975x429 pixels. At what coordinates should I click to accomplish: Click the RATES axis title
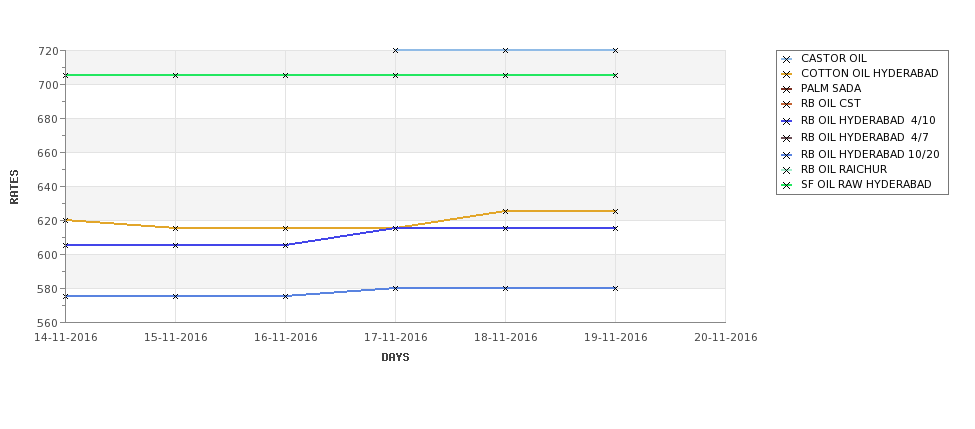click(14, 187)
